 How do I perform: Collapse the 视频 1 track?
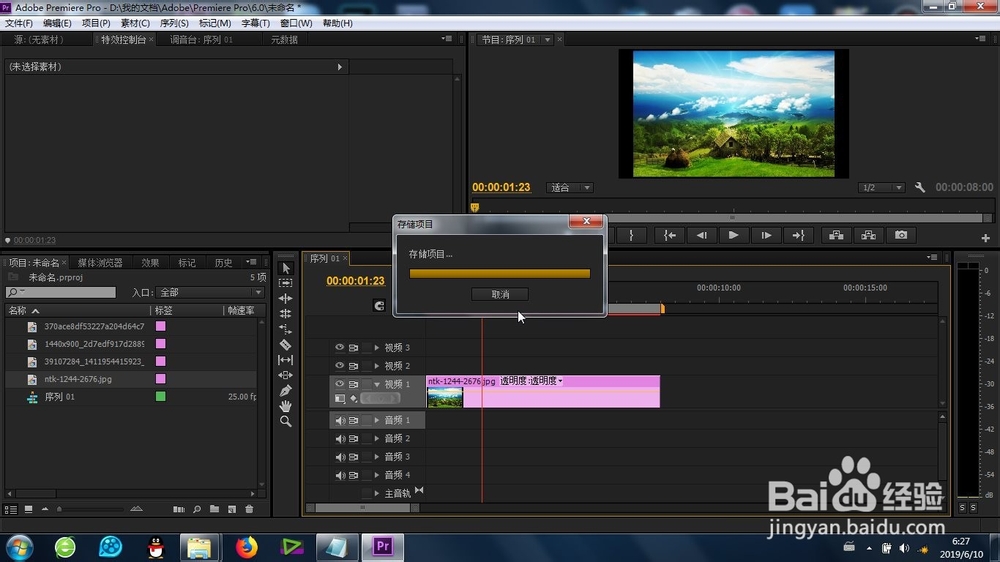377,384
